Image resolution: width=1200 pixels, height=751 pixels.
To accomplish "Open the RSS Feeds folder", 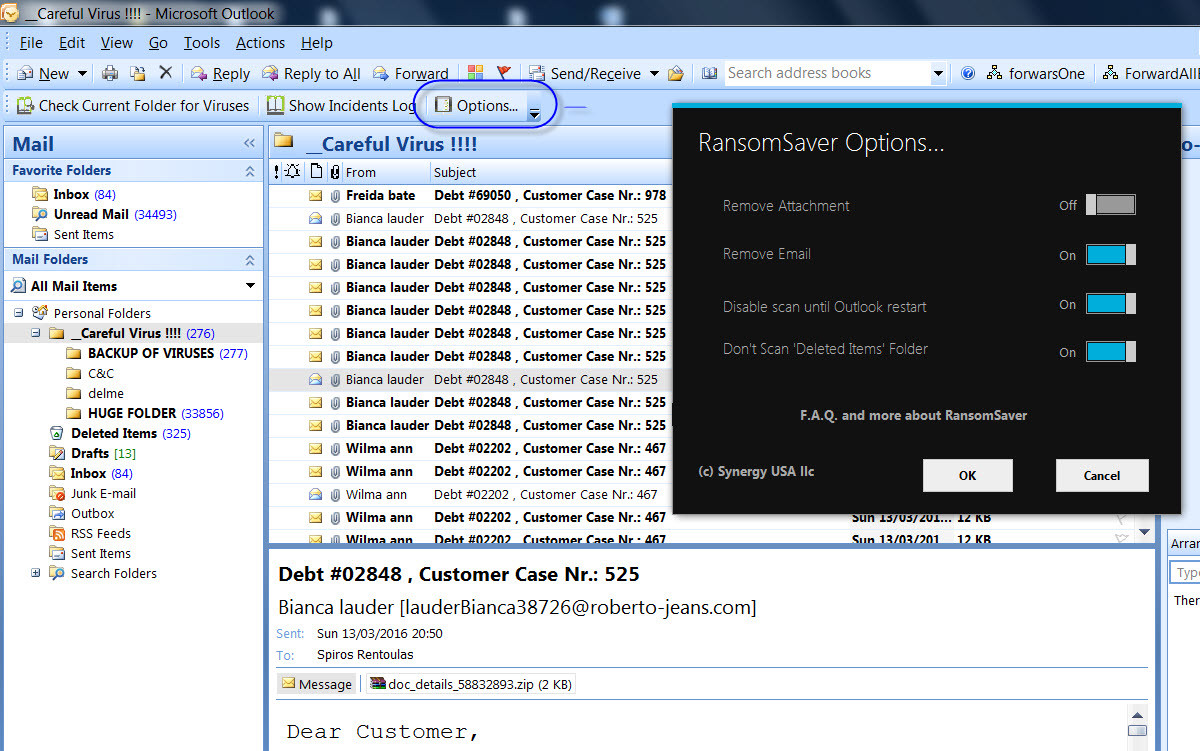I will tap(90, 533).
